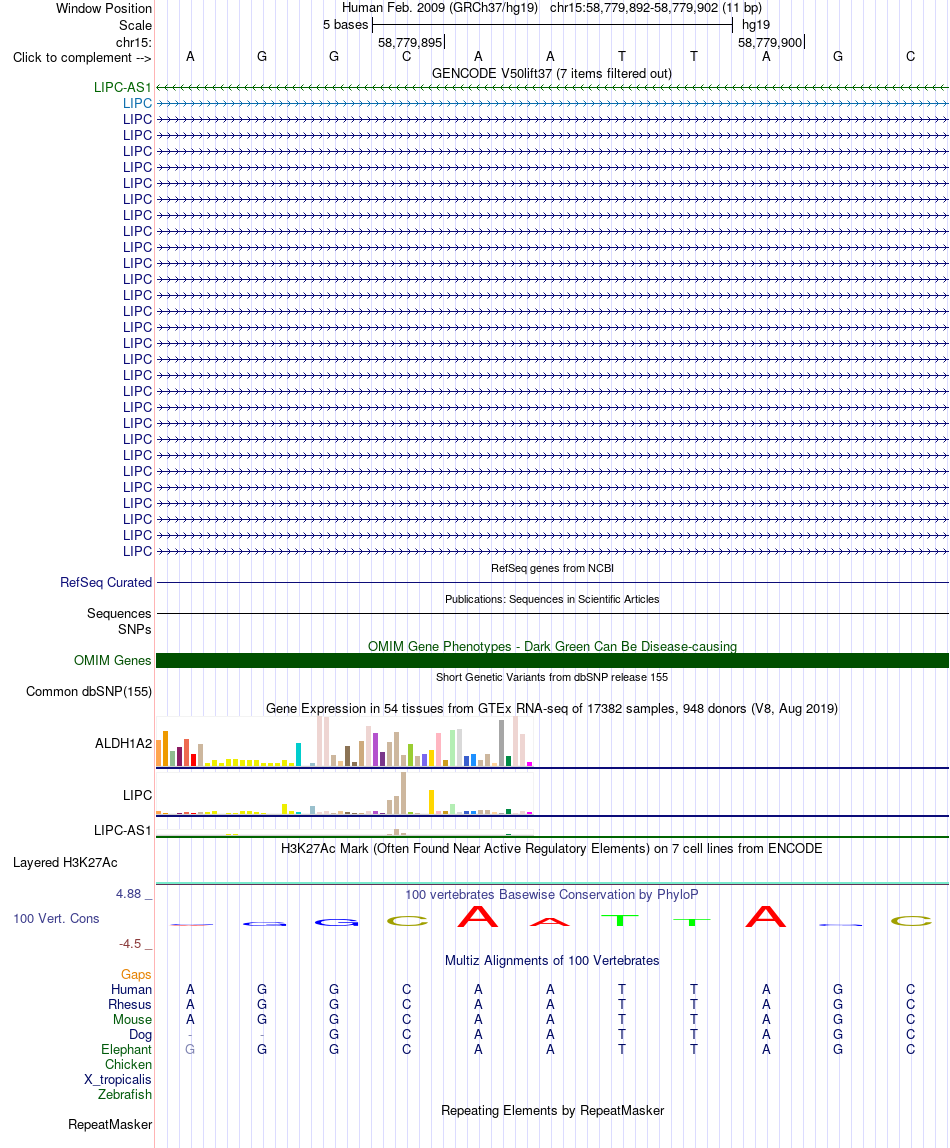This screenshot has height=1148, width=950.
Task: Click the ALDH1A2 expression label
Action: [x=123, y=744]
